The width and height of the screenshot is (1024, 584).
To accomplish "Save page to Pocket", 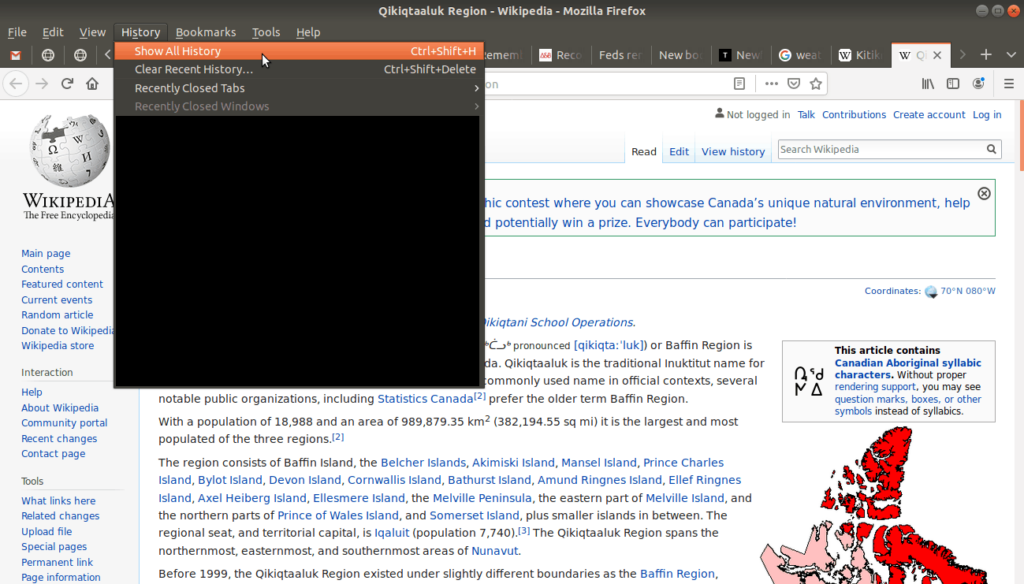I will pos(793,84).
